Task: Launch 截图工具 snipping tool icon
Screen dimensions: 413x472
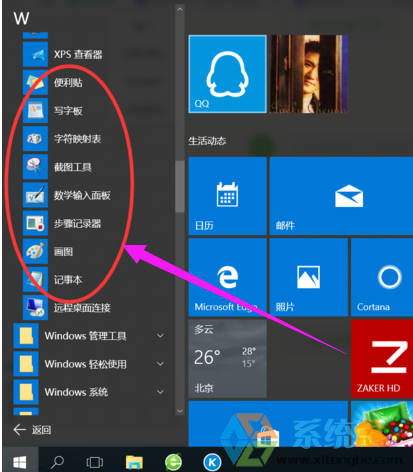Action: click(35, 167)
